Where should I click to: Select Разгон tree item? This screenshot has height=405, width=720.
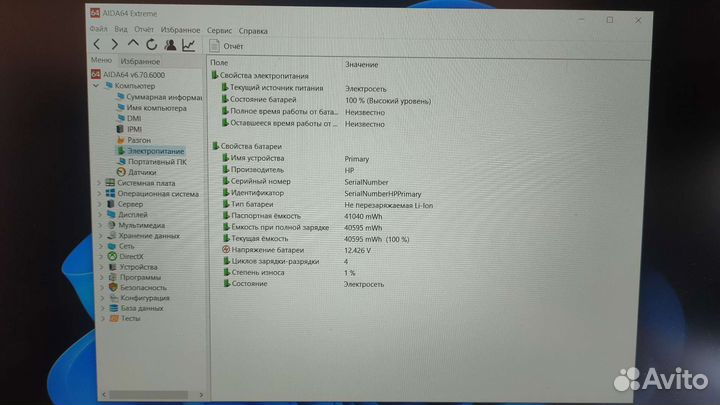139,140
